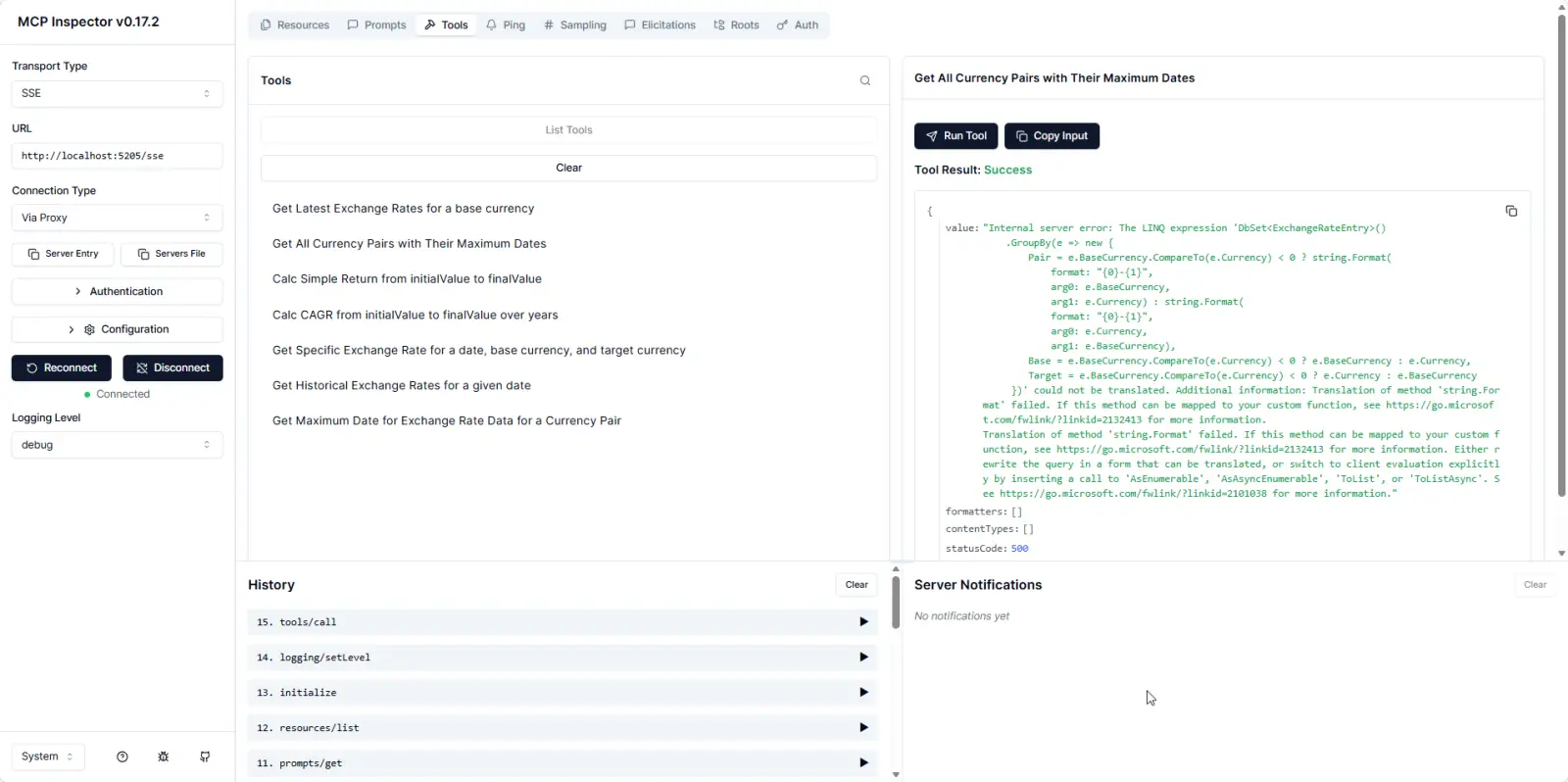The height and width of the screenshot is (782, 1568).
Task: Copy Servers File configuration
Action: point(171,254)
